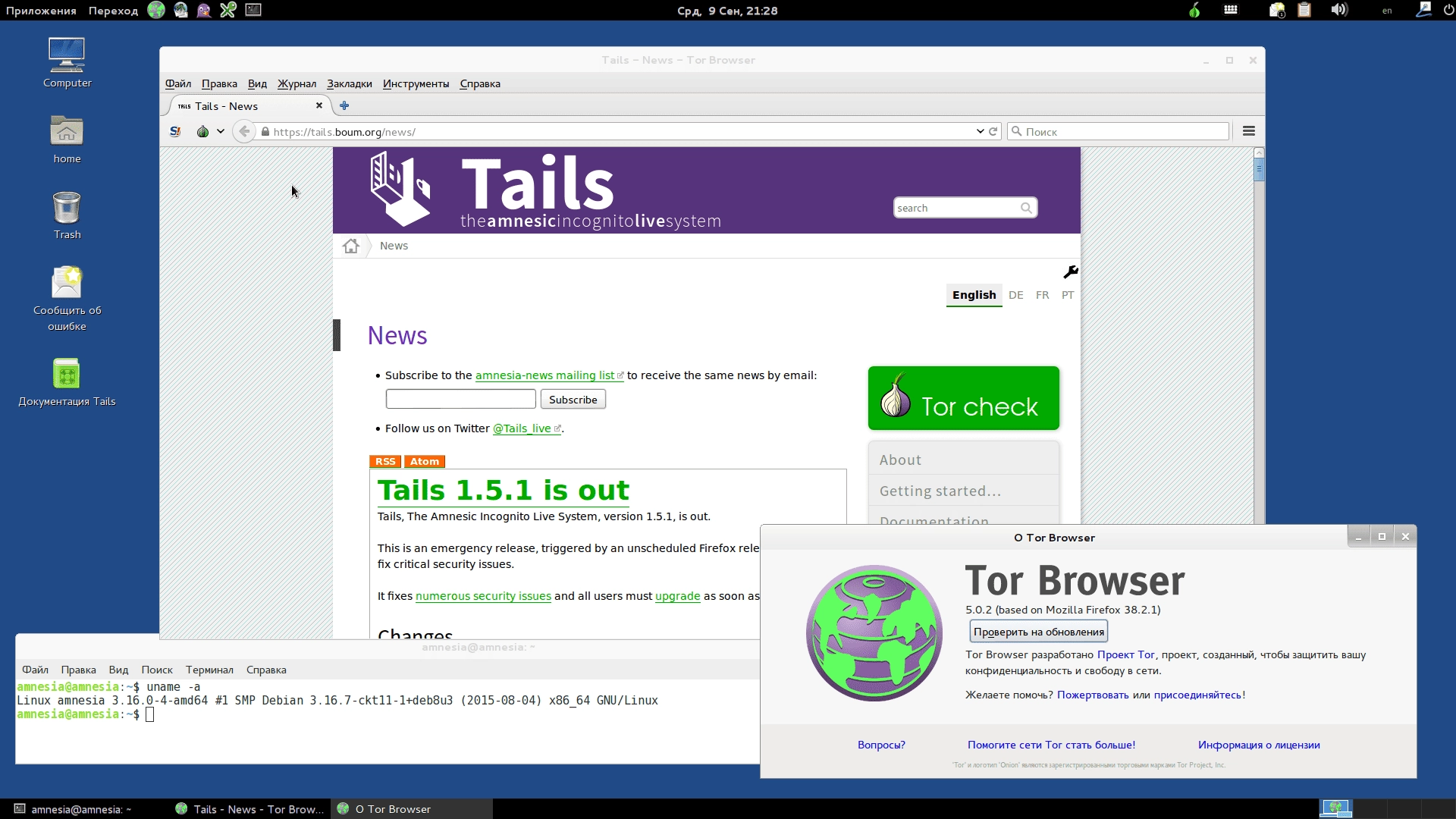1456x819 pixels.
Task: Open the home folder desktop icon
Action: (67, 140)
